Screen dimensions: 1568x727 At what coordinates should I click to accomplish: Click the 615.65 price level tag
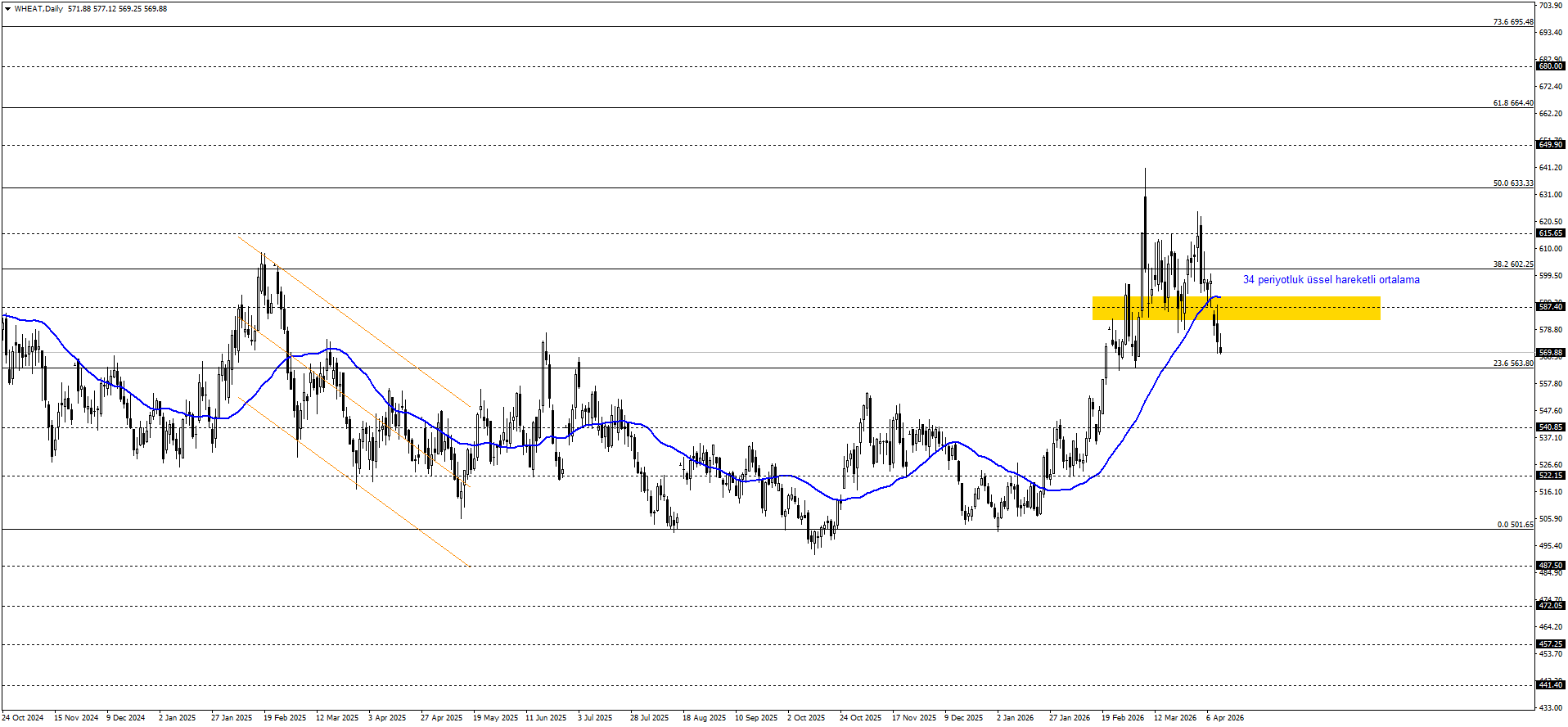click(x=1550, y=233)
